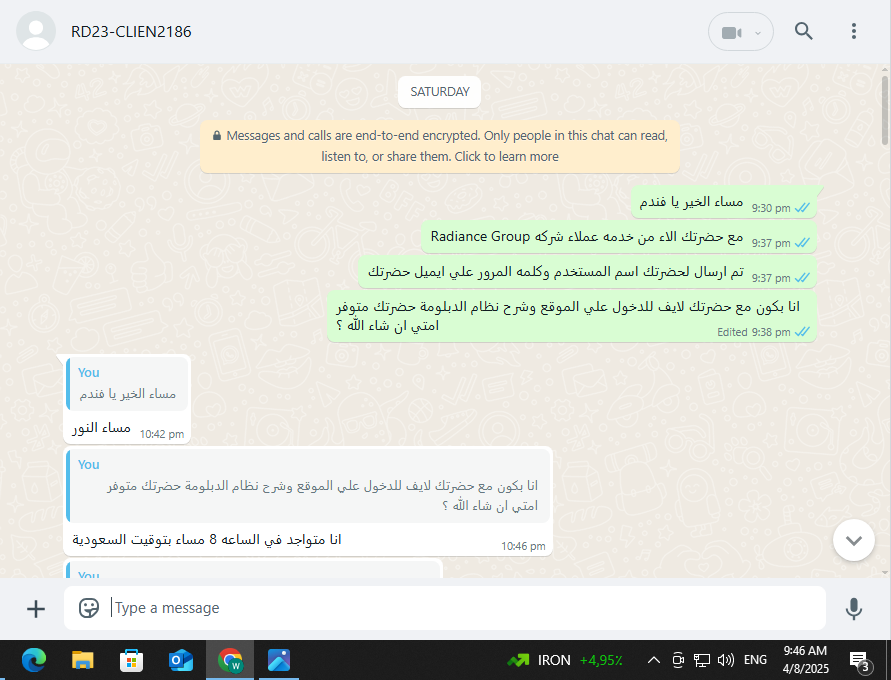Viewport: 891px width, 680px height.
Task: Open Microsoft Edge from the taskbar
Action: pos(34,660)
